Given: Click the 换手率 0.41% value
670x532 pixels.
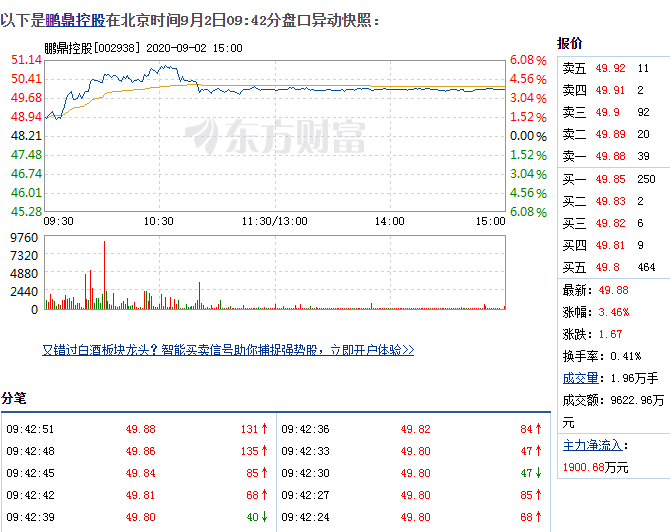Looking at the screenshot, I should click(626, 356).
